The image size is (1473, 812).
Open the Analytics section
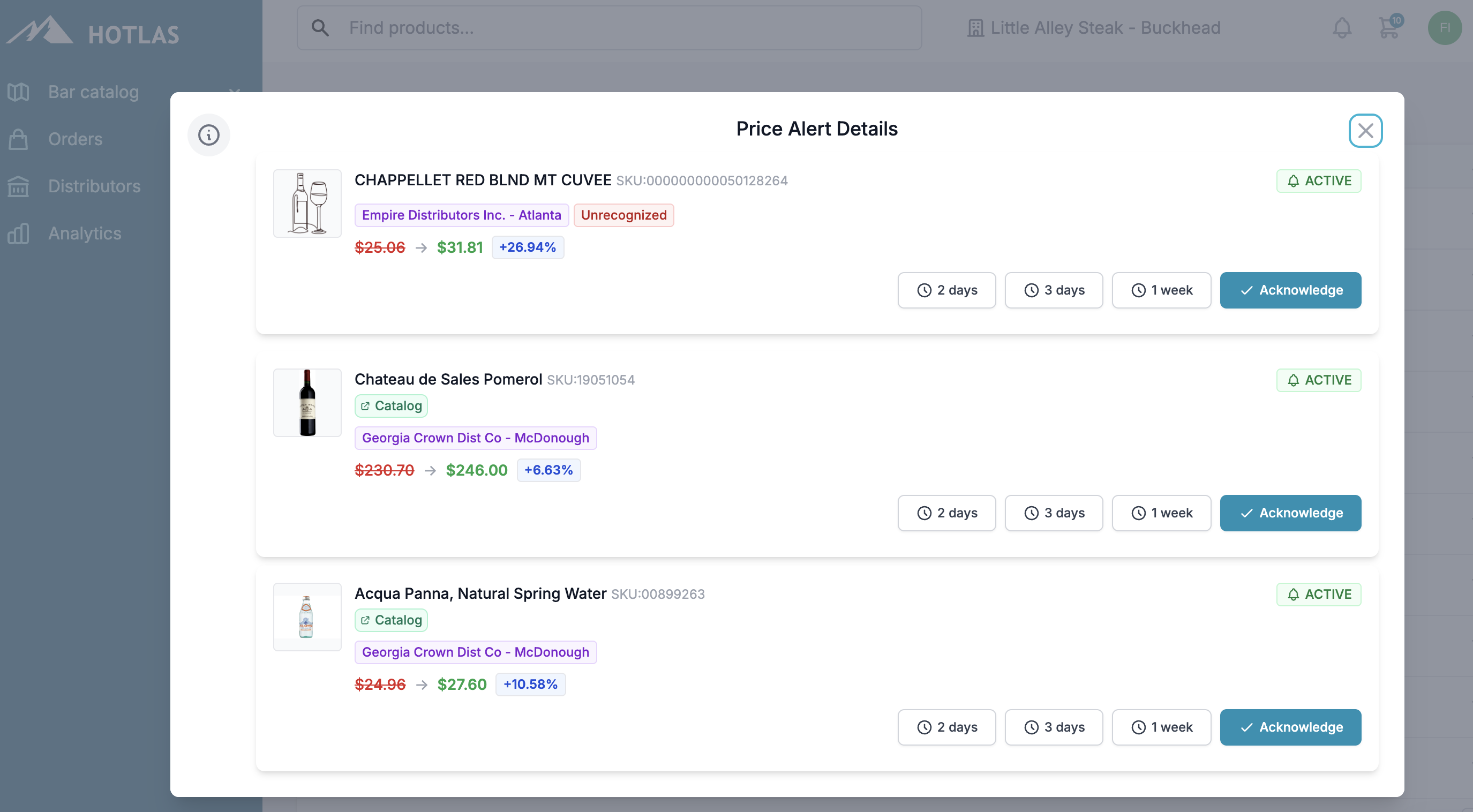pyautogui.click(x=84, y=234)
